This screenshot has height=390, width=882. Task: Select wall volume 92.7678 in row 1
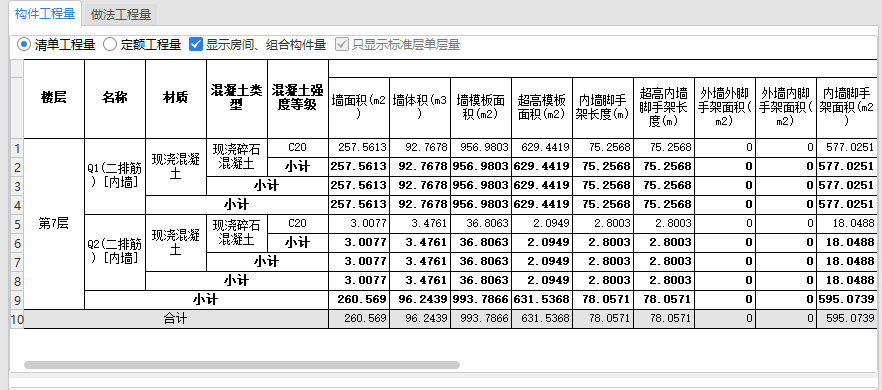click(x=419, y=148)
